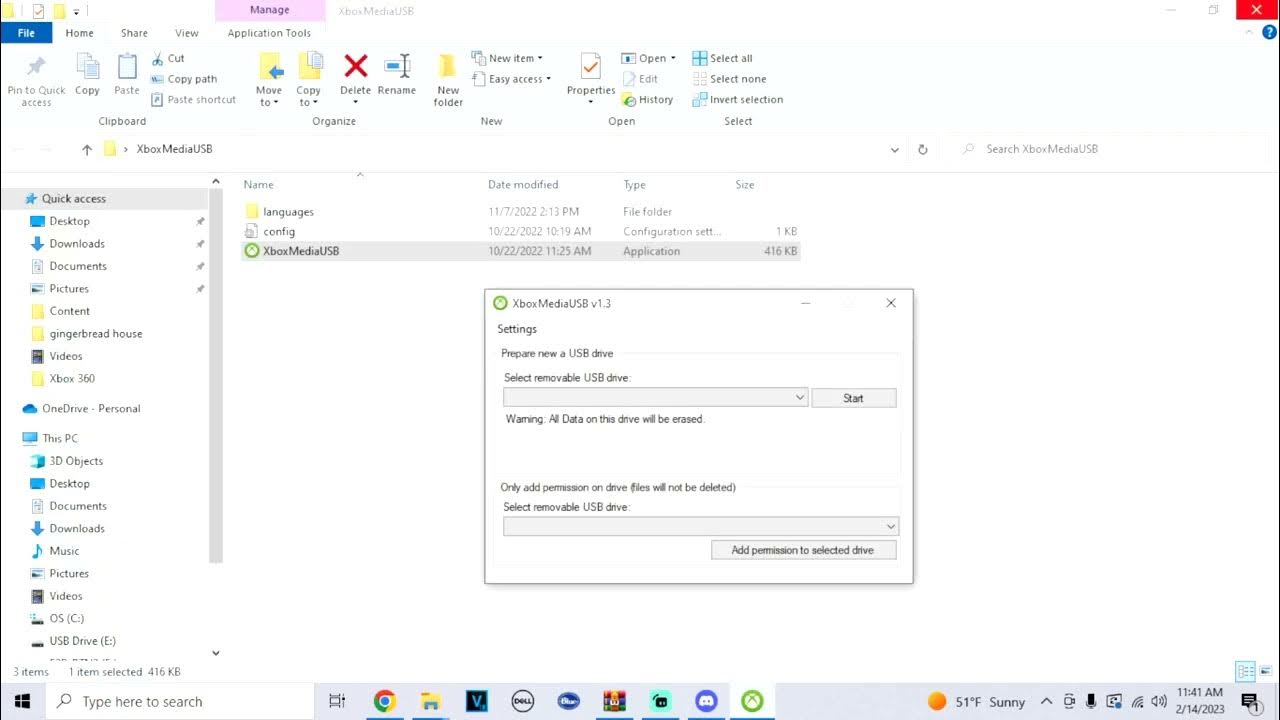Show hidden system tray icons

tap(1046, 701)
